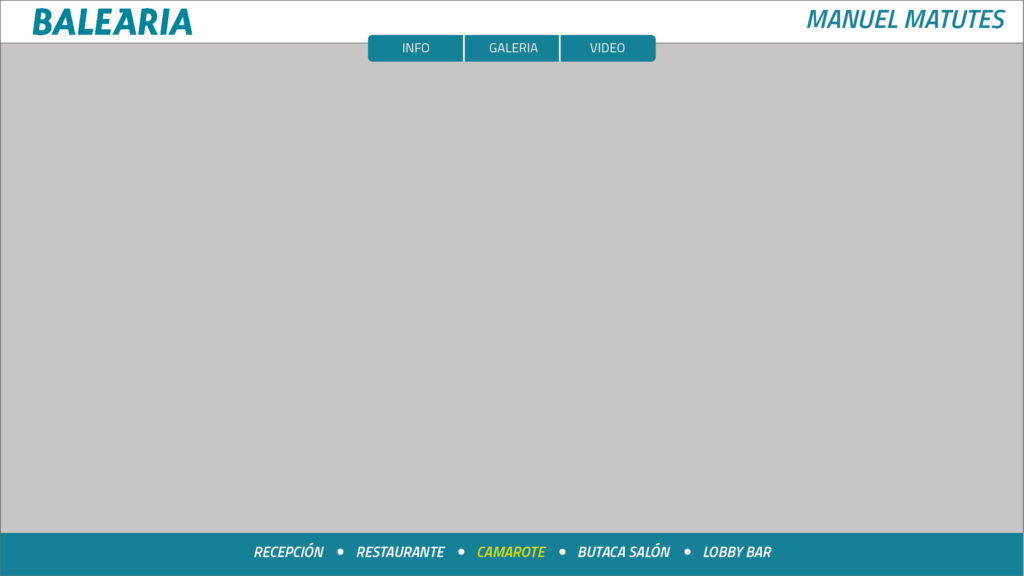Select the VIDEO tab
This screenshot has height=576, width=1024.
pyautogui.click(x=607, y=48)
